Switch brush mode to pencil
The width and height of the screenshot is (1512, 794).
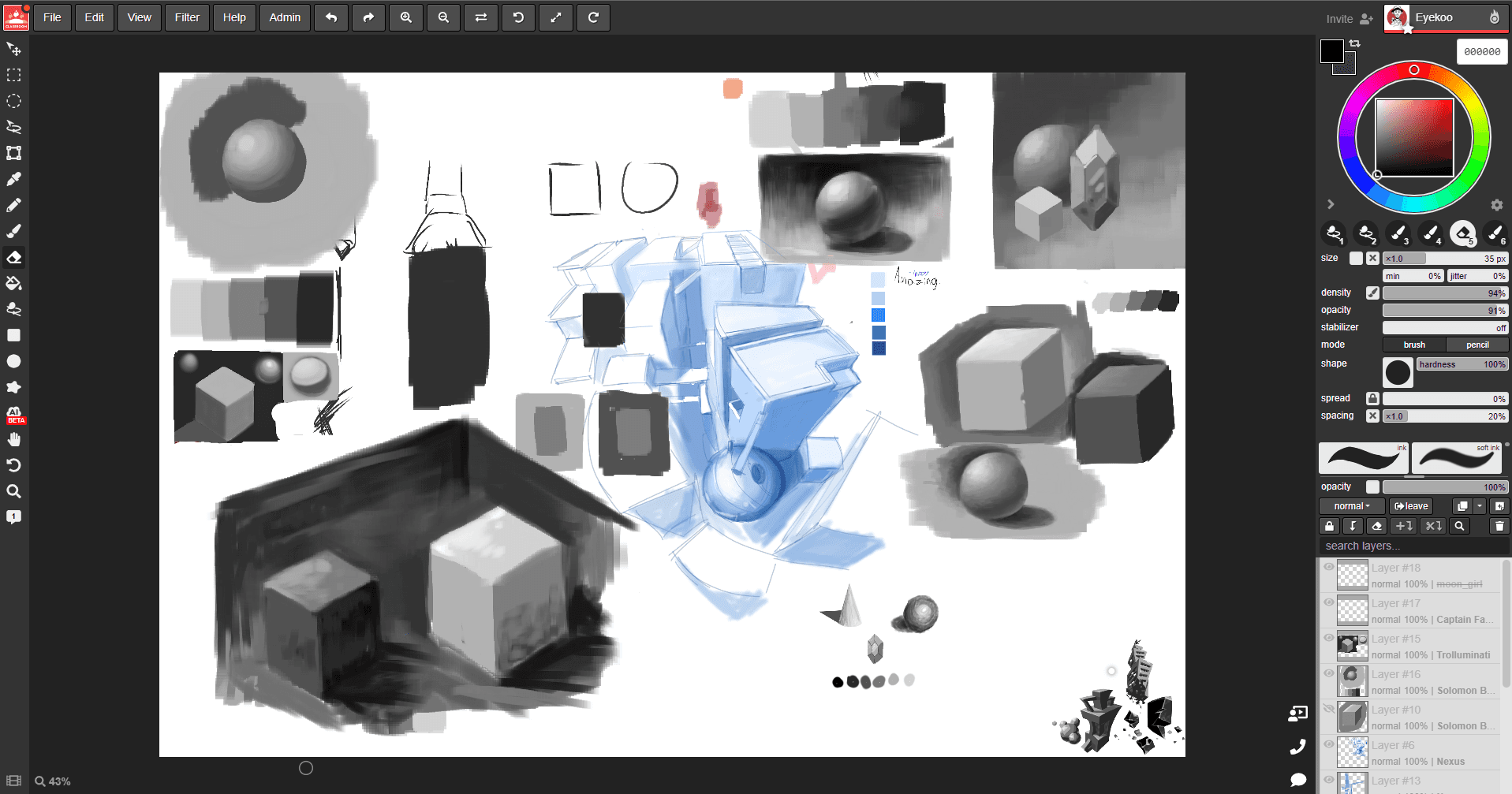(1477, 345)
